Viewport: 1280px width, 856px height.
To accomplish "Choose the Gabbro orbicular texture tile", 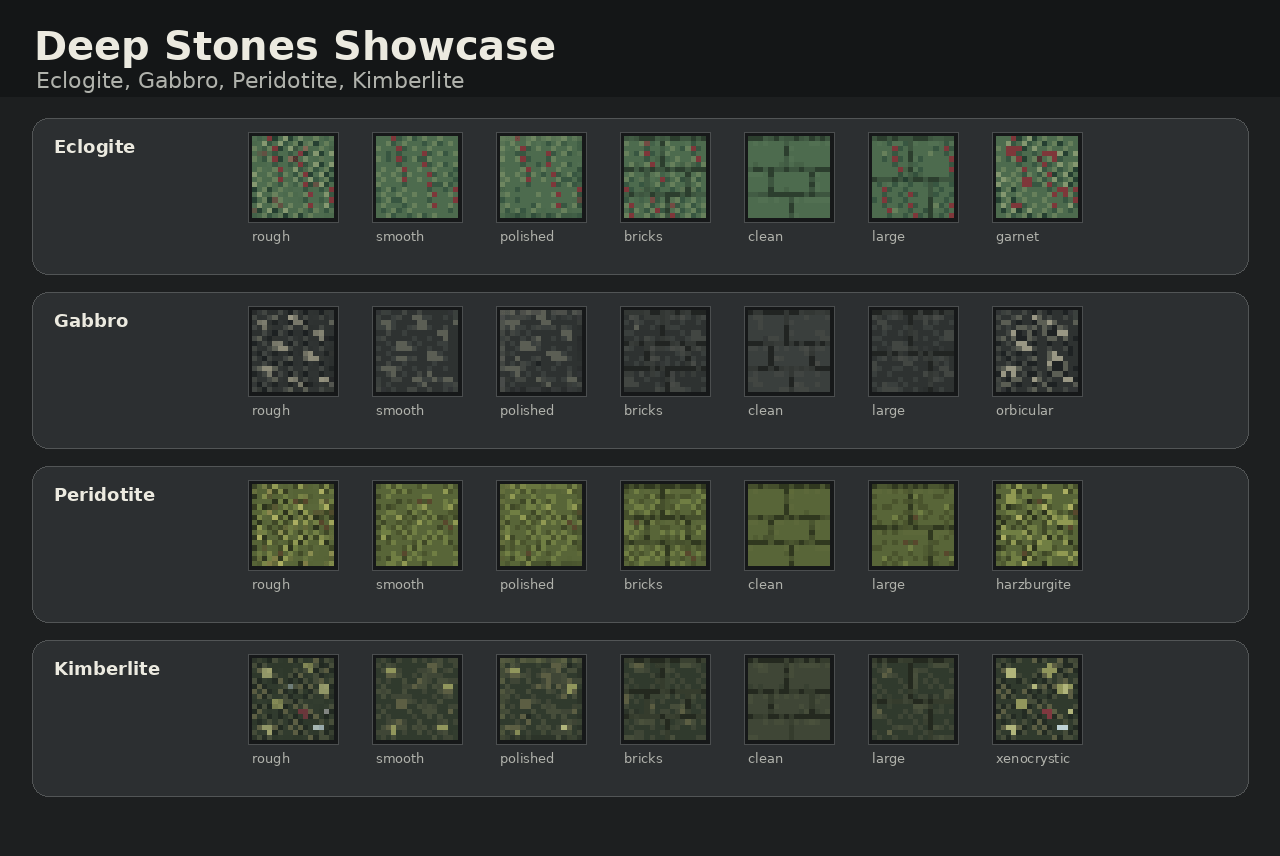I will tap(1037, 351).
